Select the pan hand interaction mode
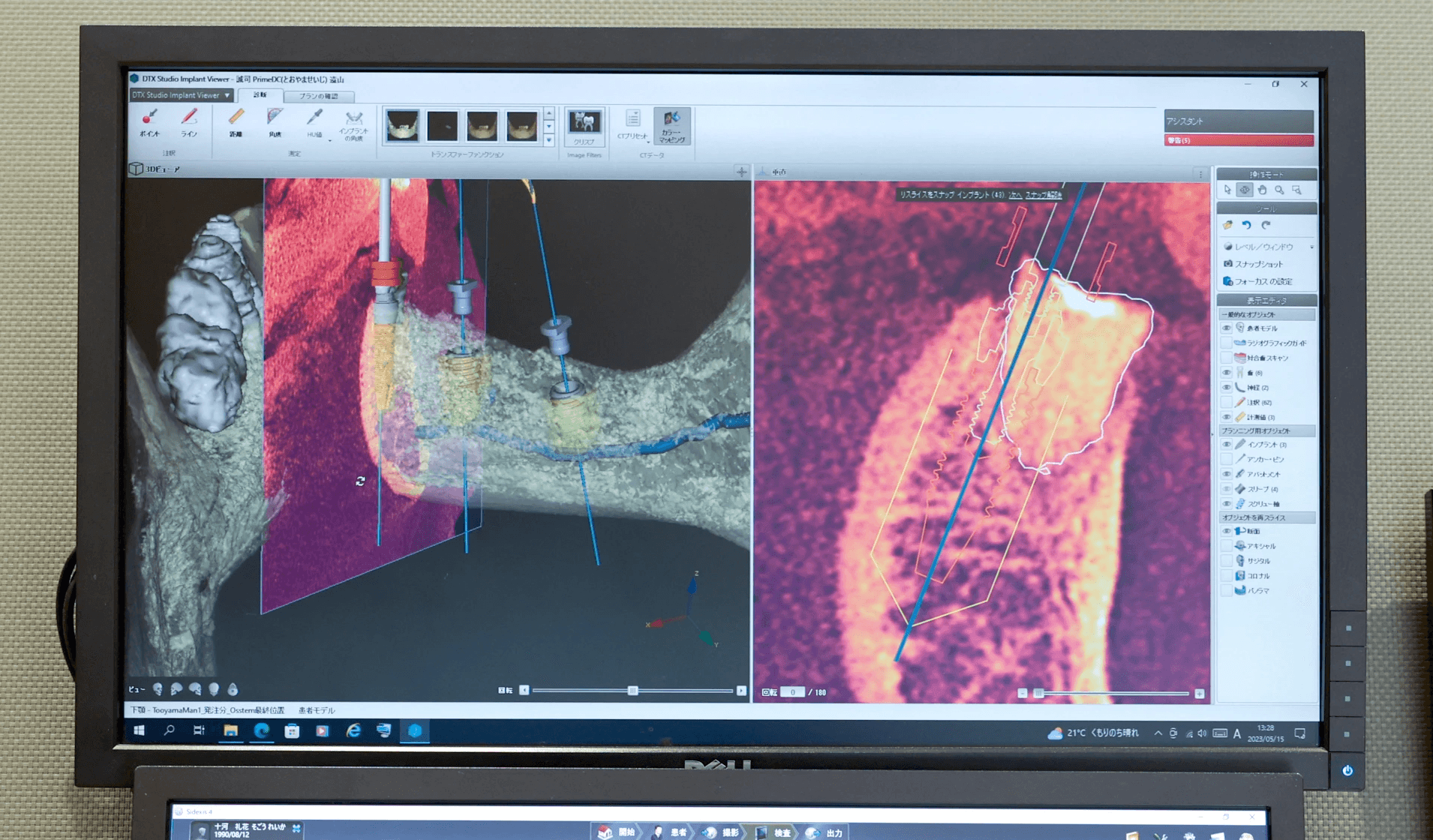 pyautogui.click(x=1262, y=190)
